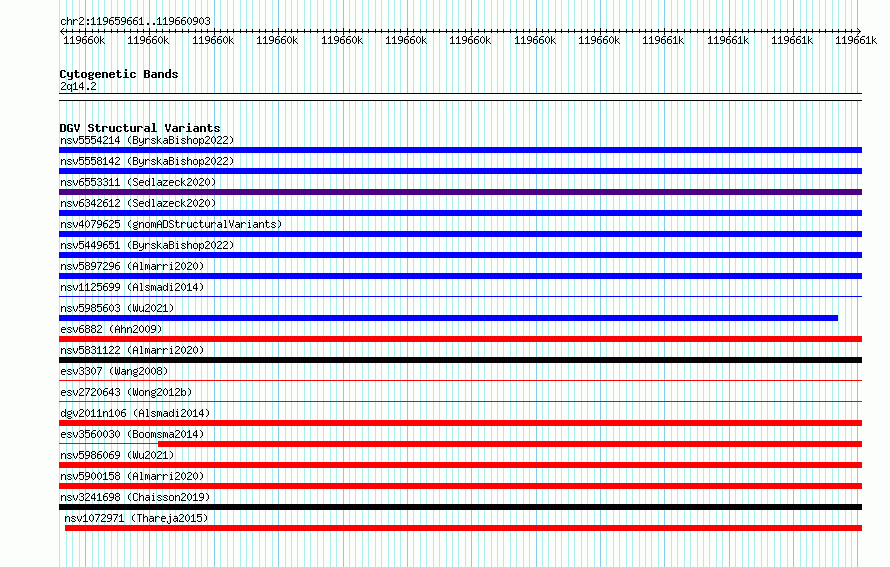This screenshot has height=567, width=890.
Task: Open variant nsv5831122 (Almarri2020) label
Action: [x=132, y=350]
